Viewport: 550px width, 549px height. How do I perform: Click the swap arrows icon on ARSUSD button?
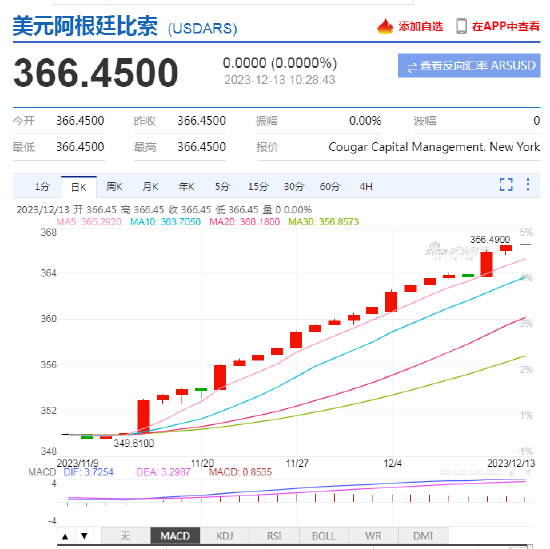pos(412,67)
